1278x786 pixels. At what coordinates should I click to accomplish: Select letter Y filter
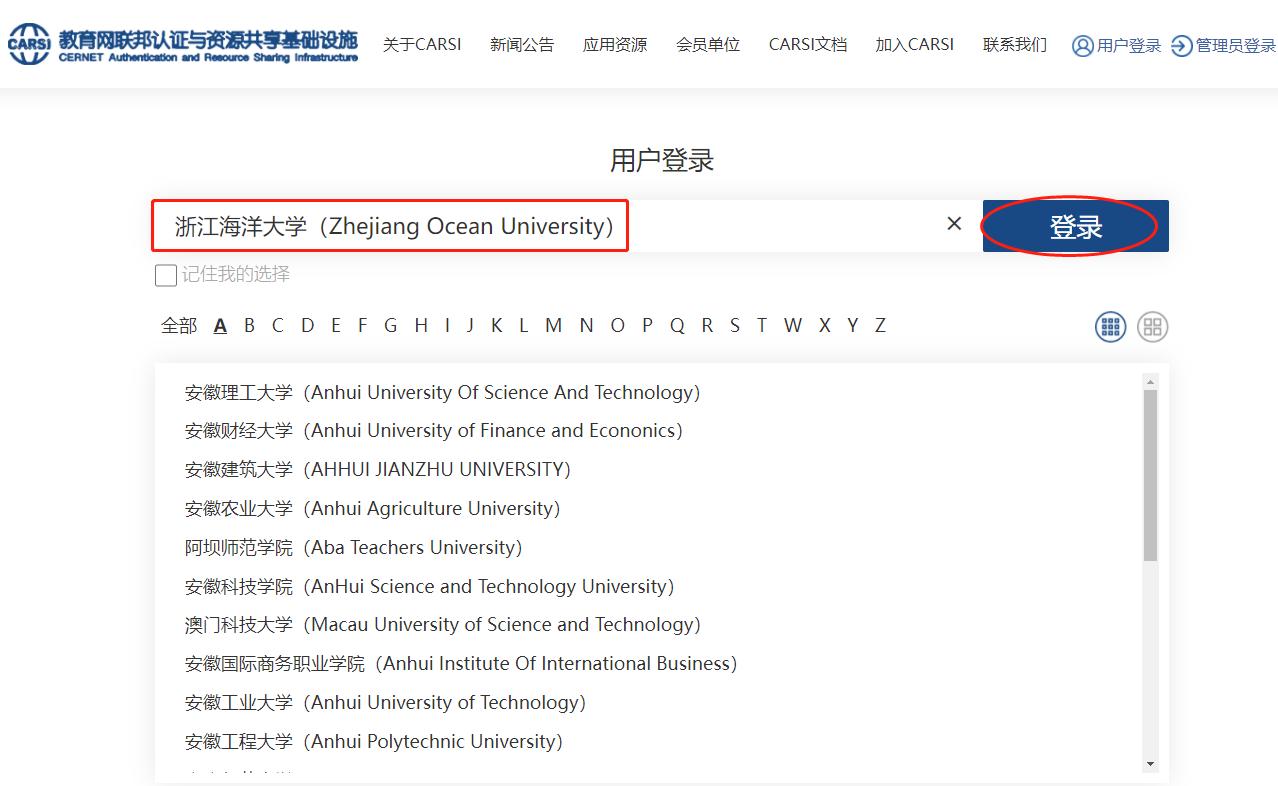pos(852,325)
